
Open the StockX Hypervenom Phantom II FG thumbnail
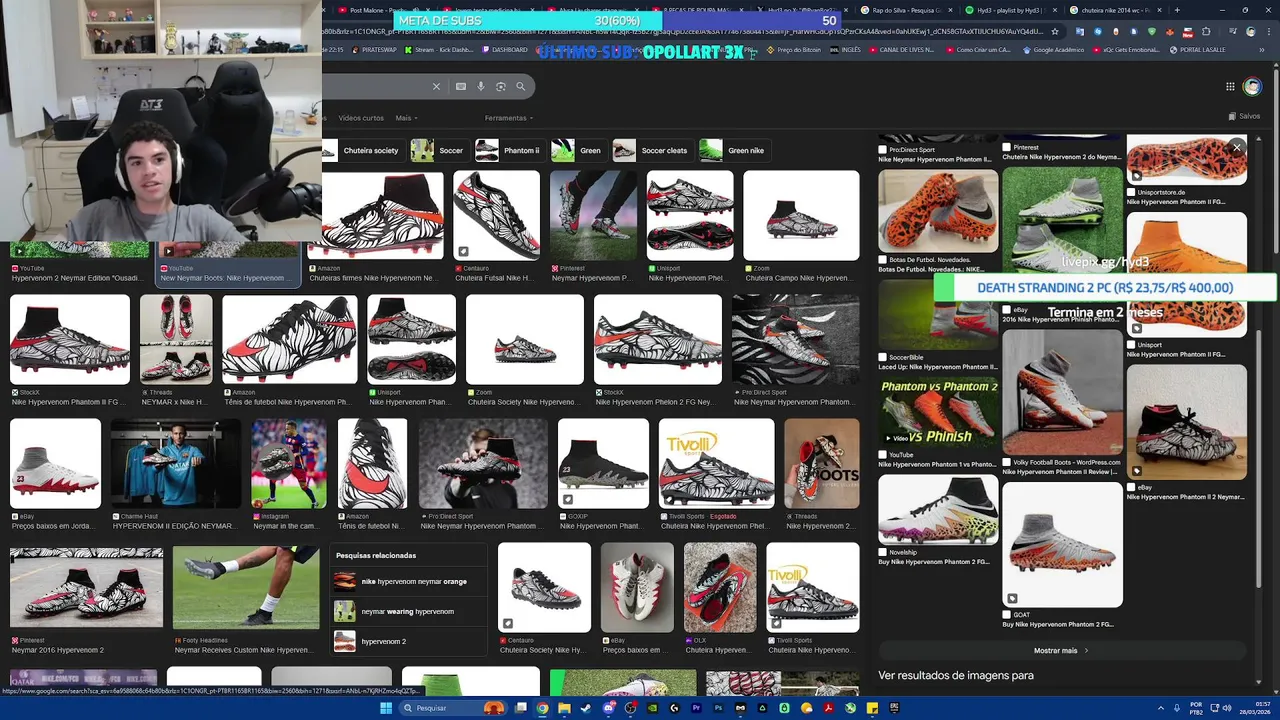[x=69, y=339]
